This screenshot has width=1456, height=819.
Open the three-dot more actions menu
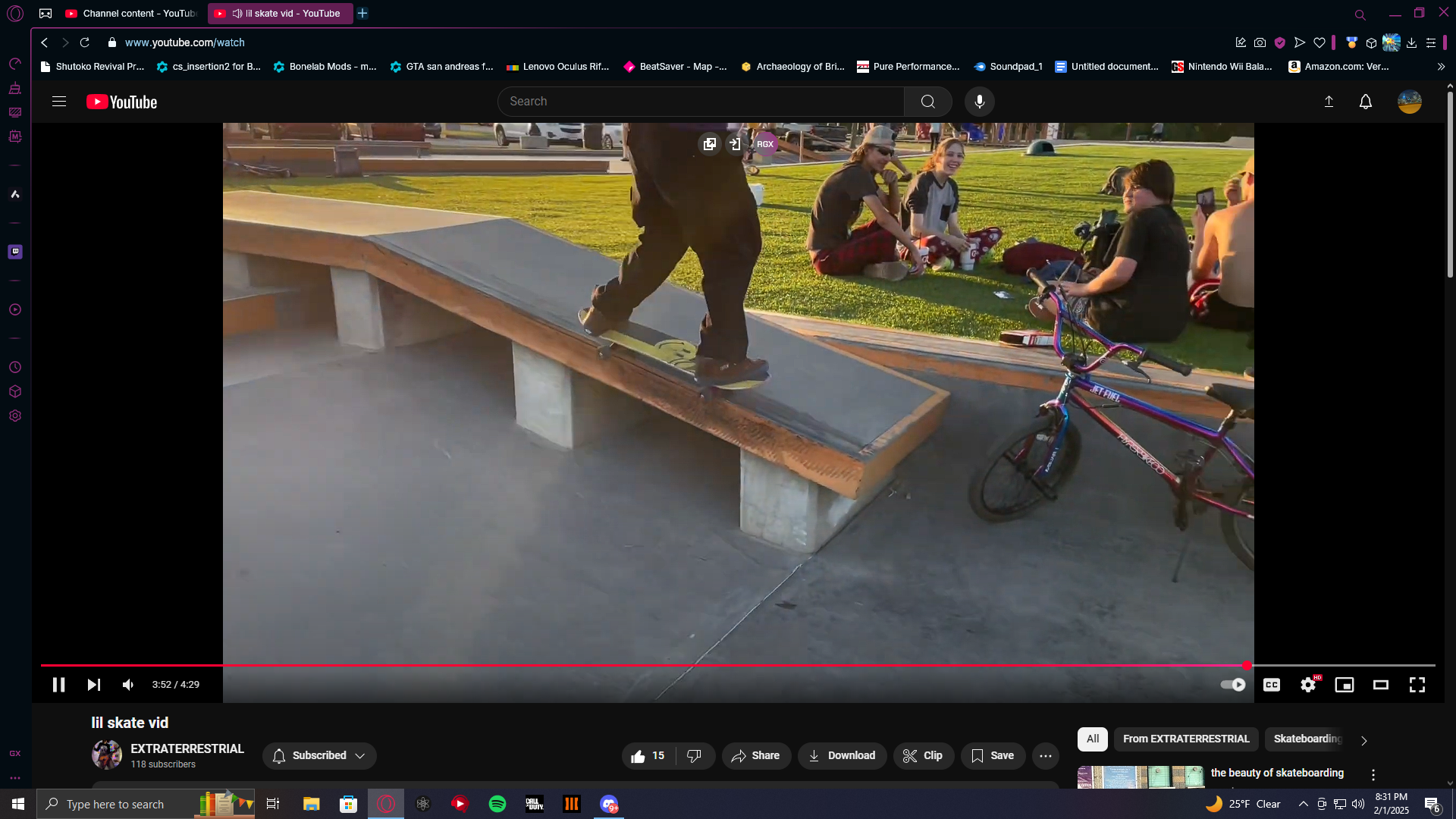point(1046,756)
